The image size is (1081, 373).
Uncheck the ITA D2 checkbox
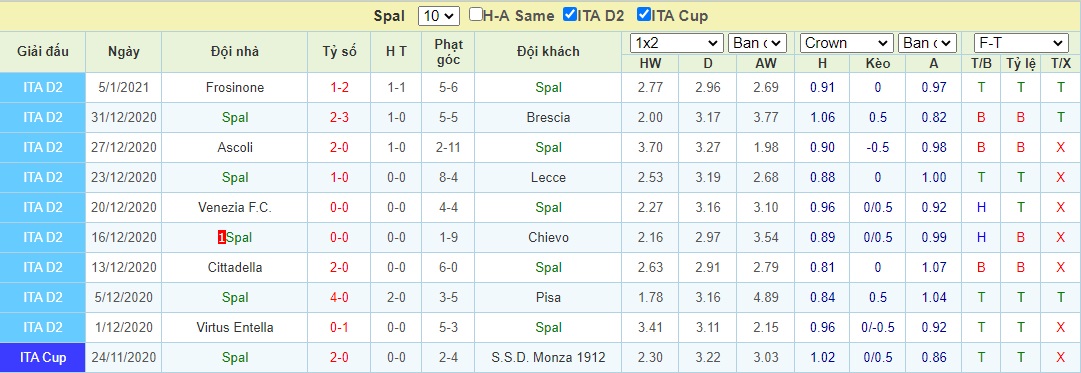coord(570,14)
